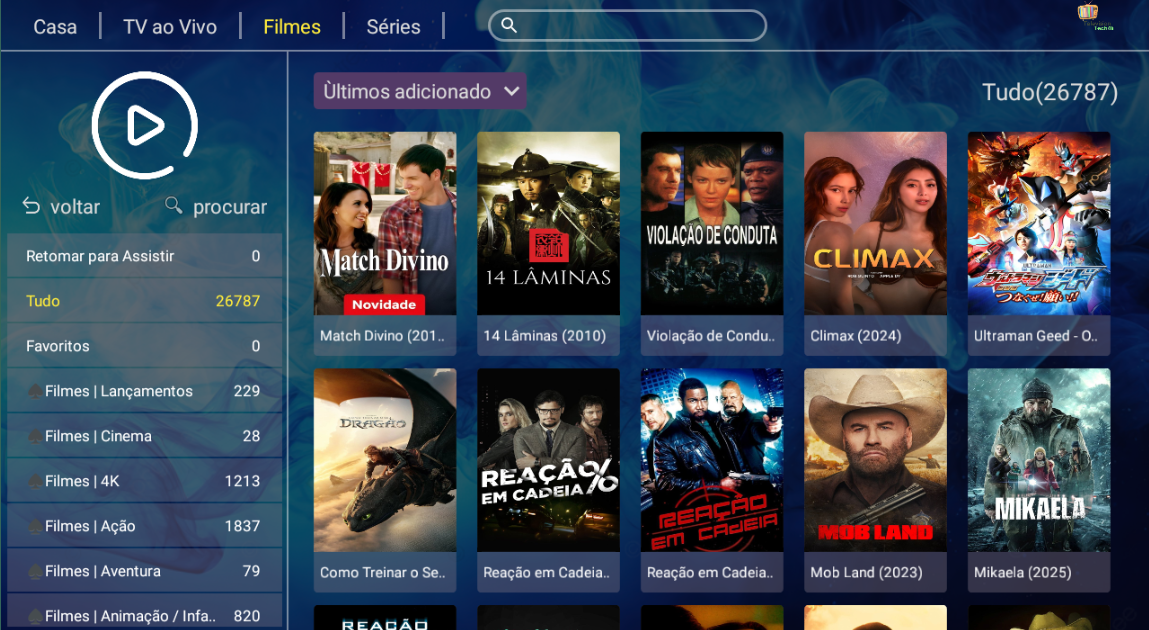This screenshot has width=1149, height=630.
Task: Click the TV logo icon top right
Action: point(1088,12)
